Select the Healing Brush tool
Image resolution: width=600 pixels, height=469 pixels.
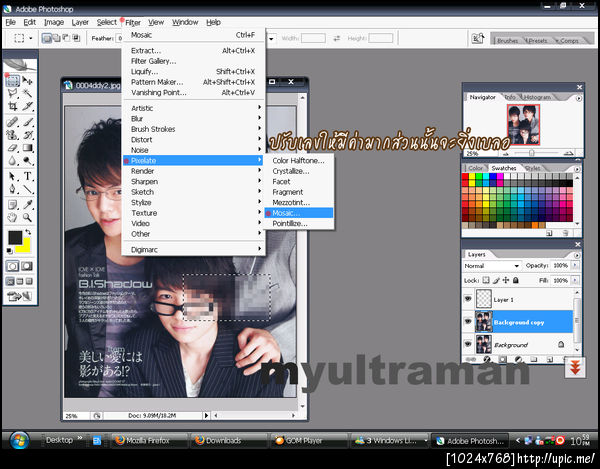[x=12, y=122]
